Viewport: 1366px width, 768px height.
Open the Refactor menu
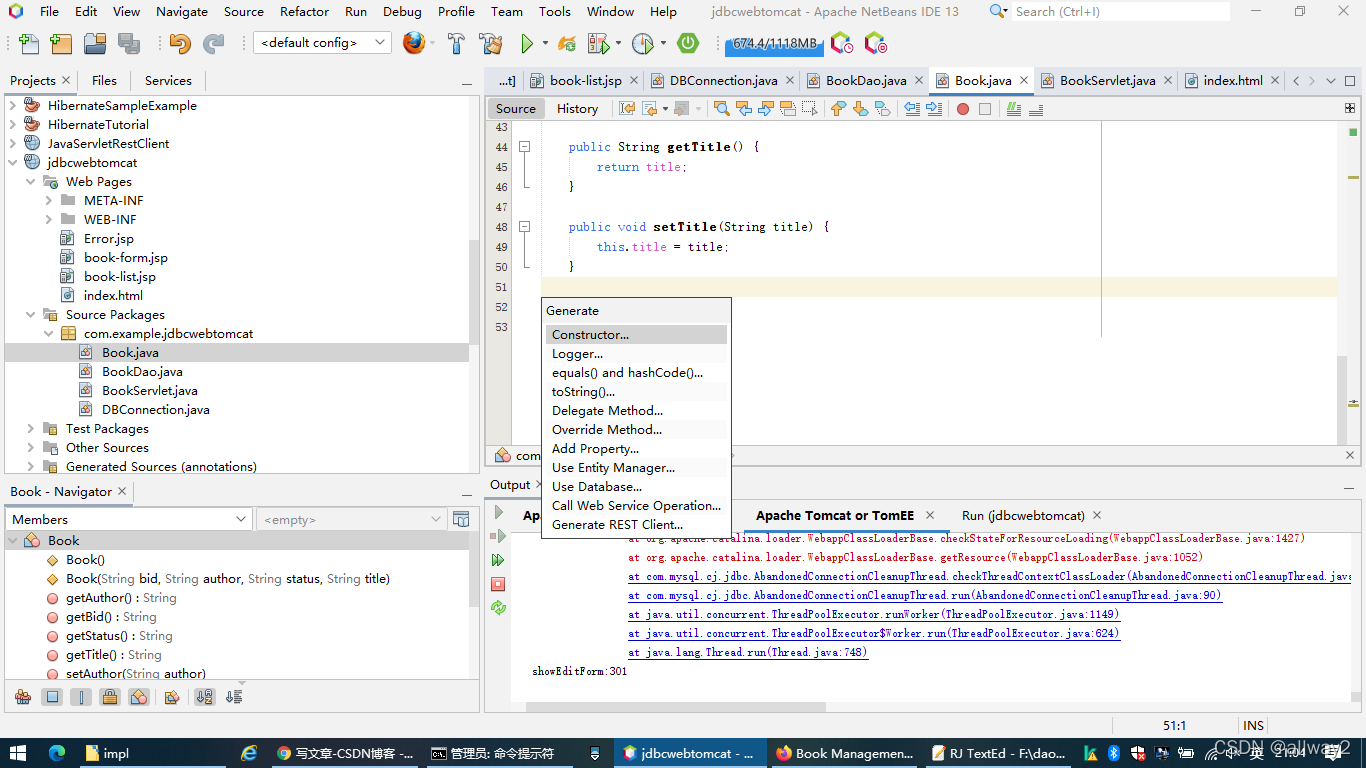coord(303,11)
